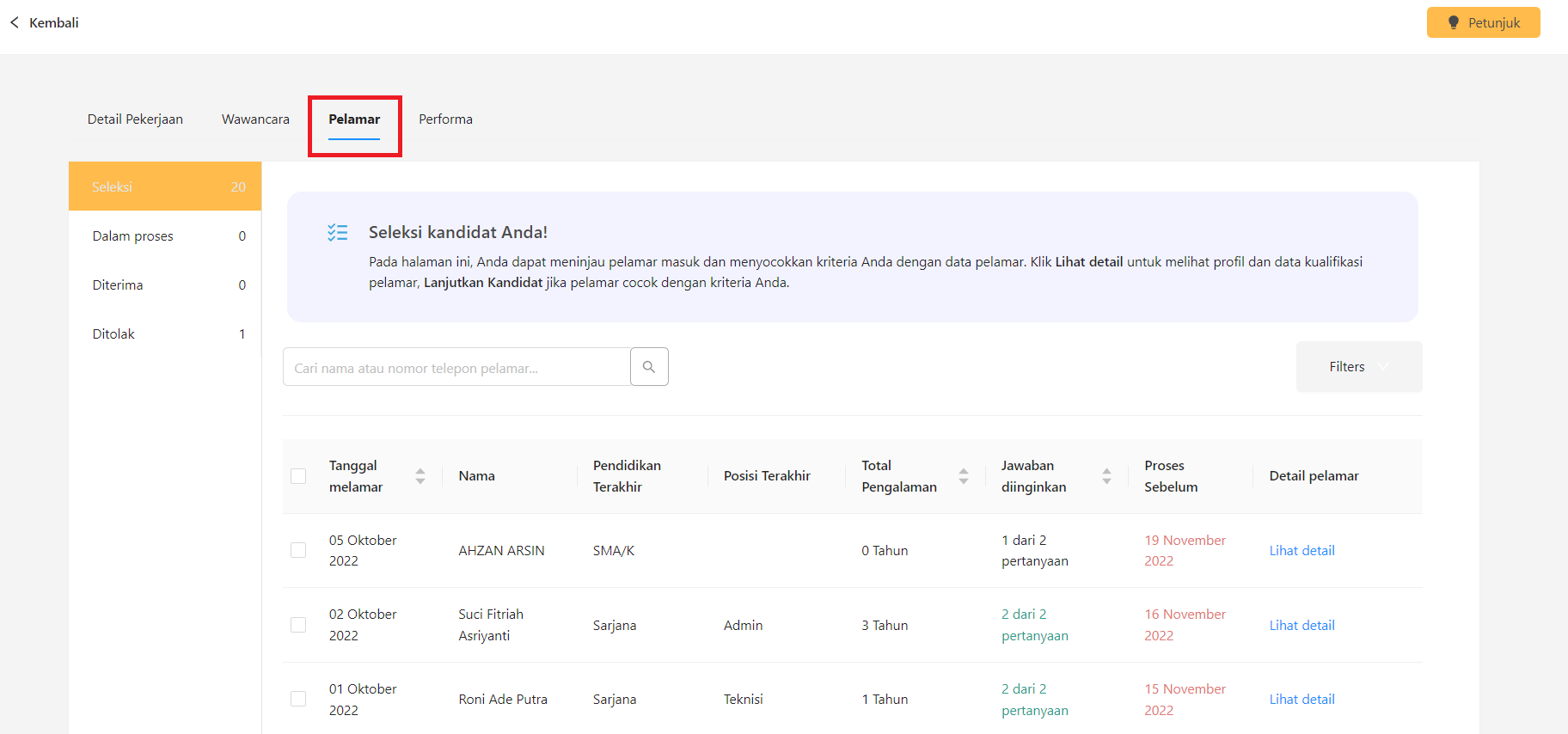Sort by Tanggal melamar column arrows
This screenshot has height=734, width=1568.
[x=420, y=476]
